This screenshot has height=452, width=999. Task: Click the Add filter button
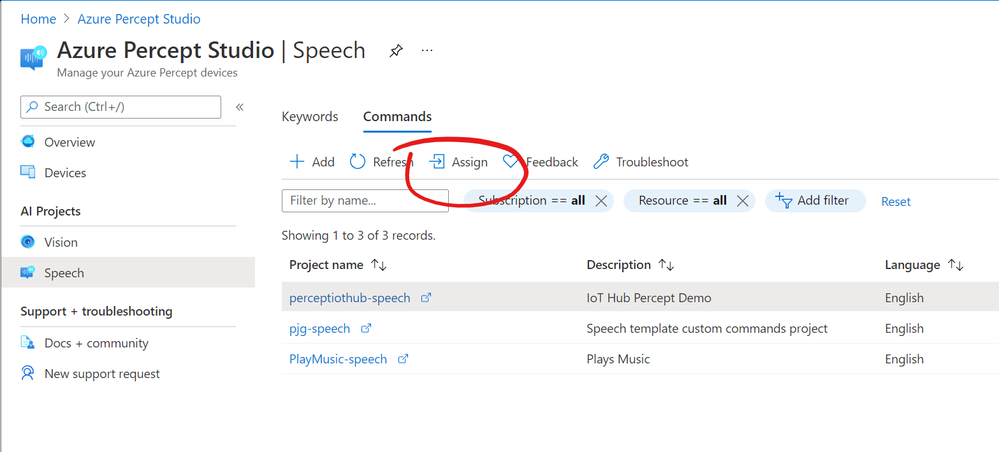tap(812, 201)
